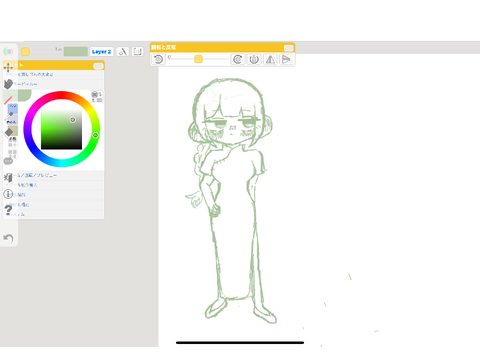Select the hand pan tool
The height and width of the screenshot is (360, 480).
click(8, 84)
